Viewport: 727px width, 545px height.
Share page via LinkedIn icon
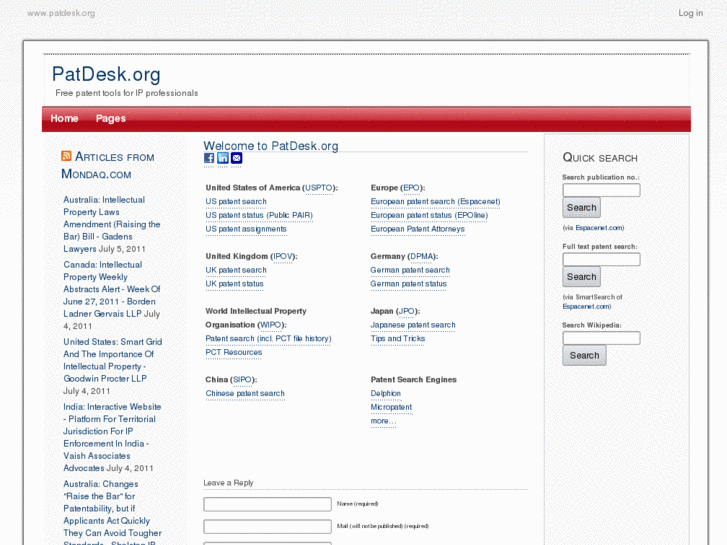[x=223, y=158]
